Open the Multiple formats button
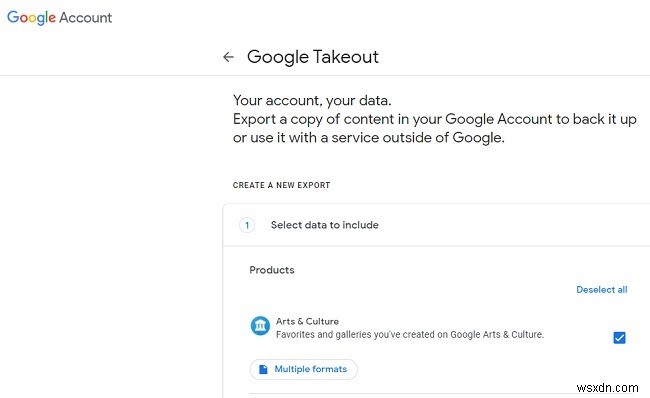Image resolution: width=650 pixels, height=398 pixels. [x=303, y=369]
